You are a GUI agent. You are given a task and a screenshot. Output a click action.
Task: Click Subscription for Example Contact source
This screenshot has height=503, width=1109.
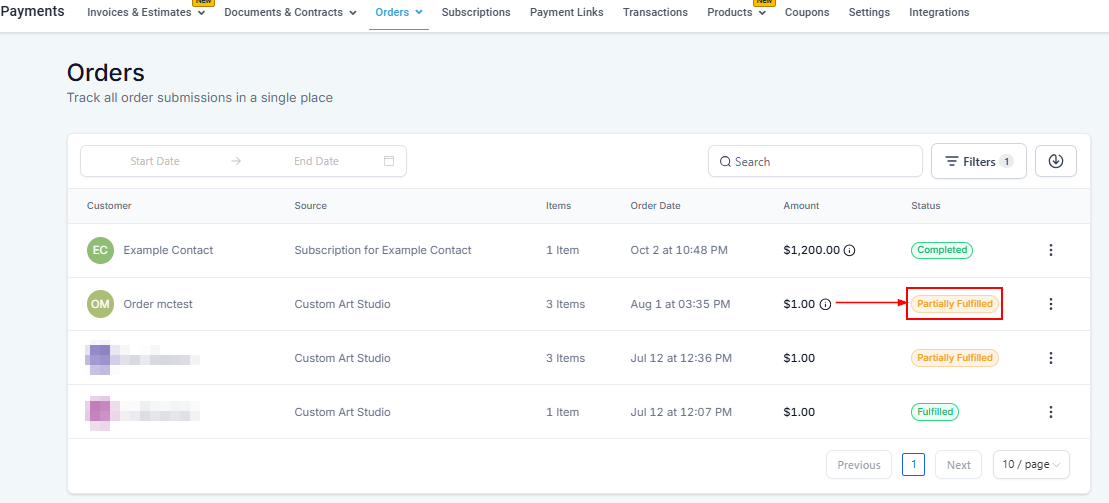point(383,250)
